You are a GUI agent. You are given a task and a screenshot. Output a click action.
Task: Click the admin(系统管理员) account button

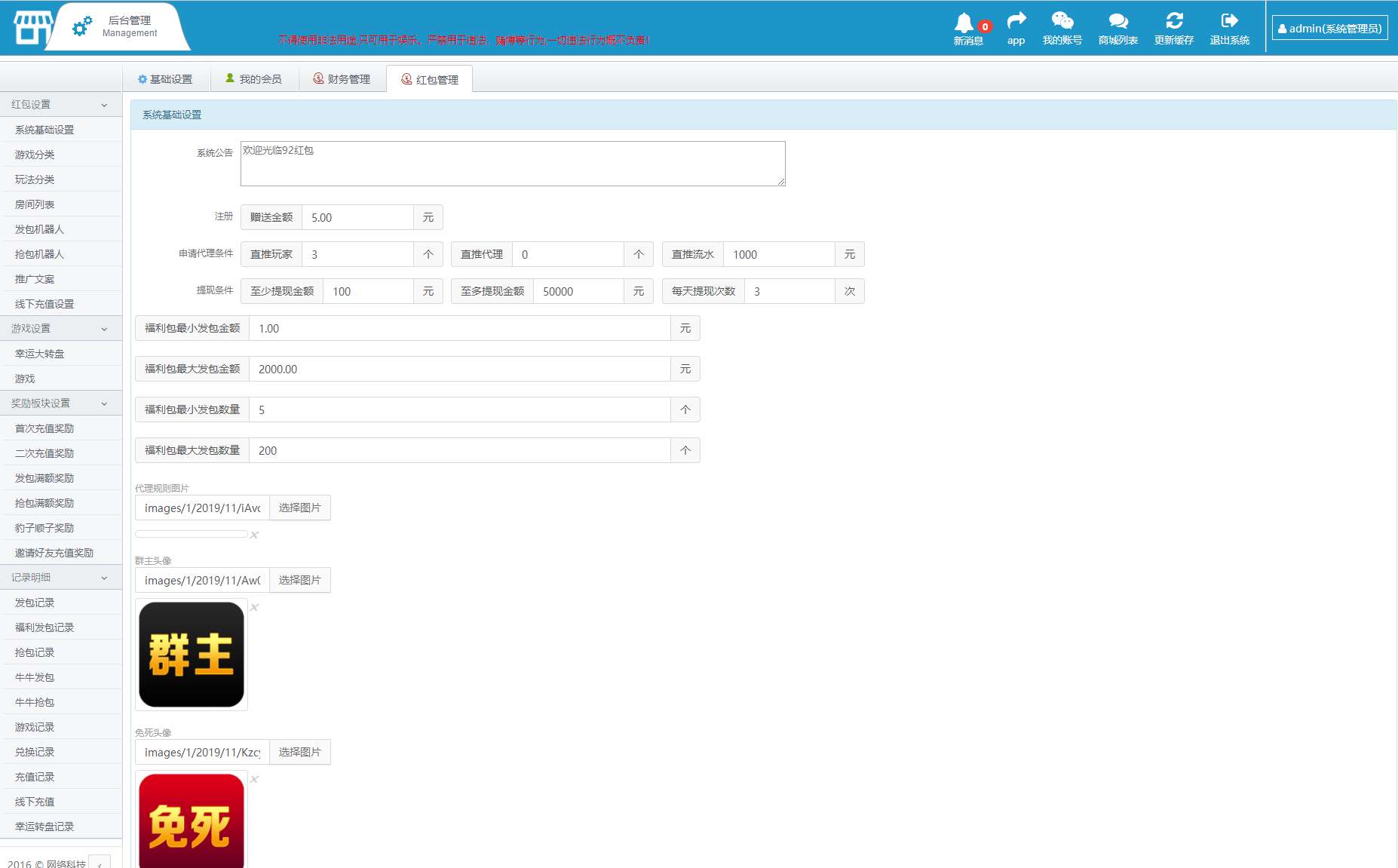[1330, 29]
